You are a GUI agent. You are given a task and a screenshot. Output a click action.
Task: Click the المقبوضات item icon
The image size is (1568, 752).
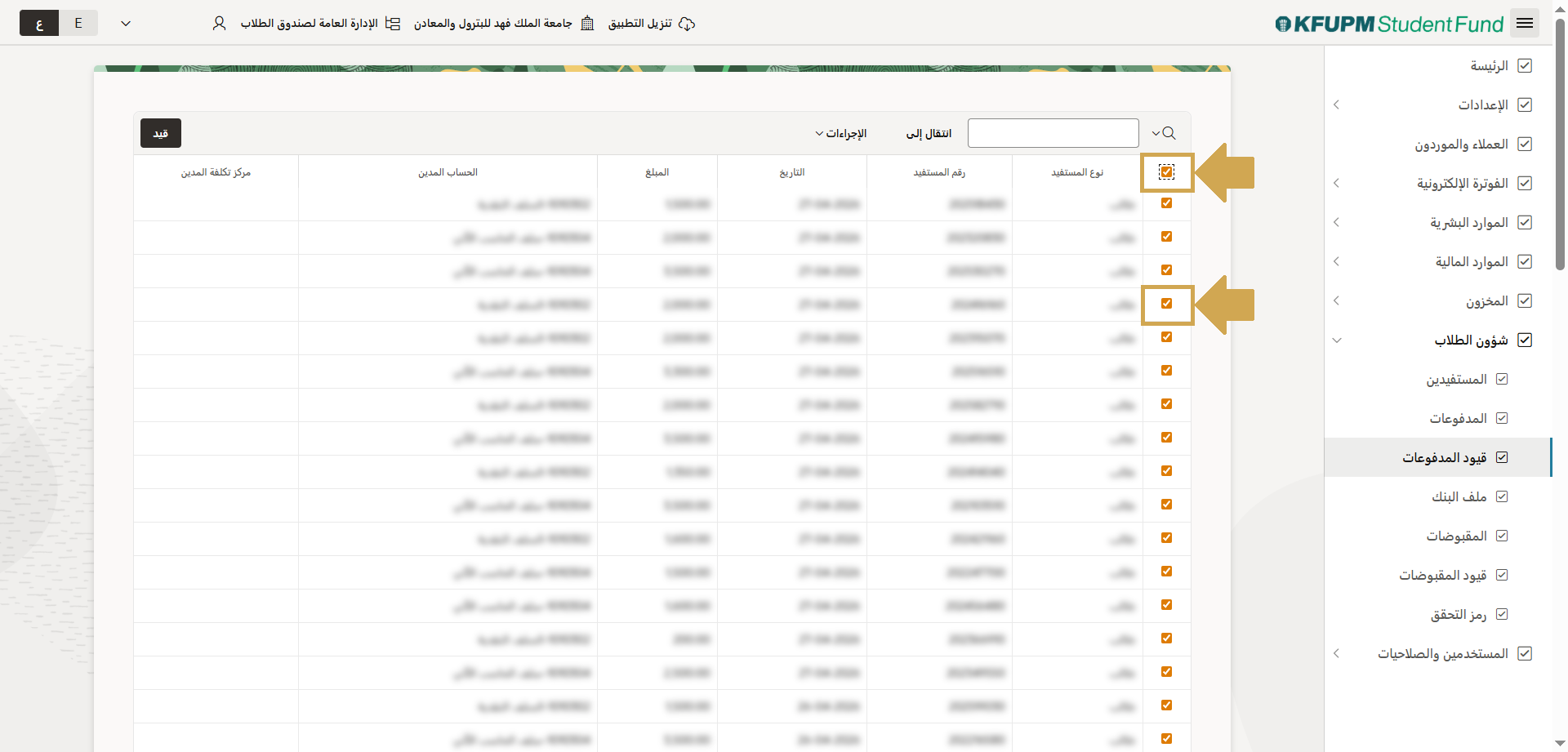pos(1502,536)
